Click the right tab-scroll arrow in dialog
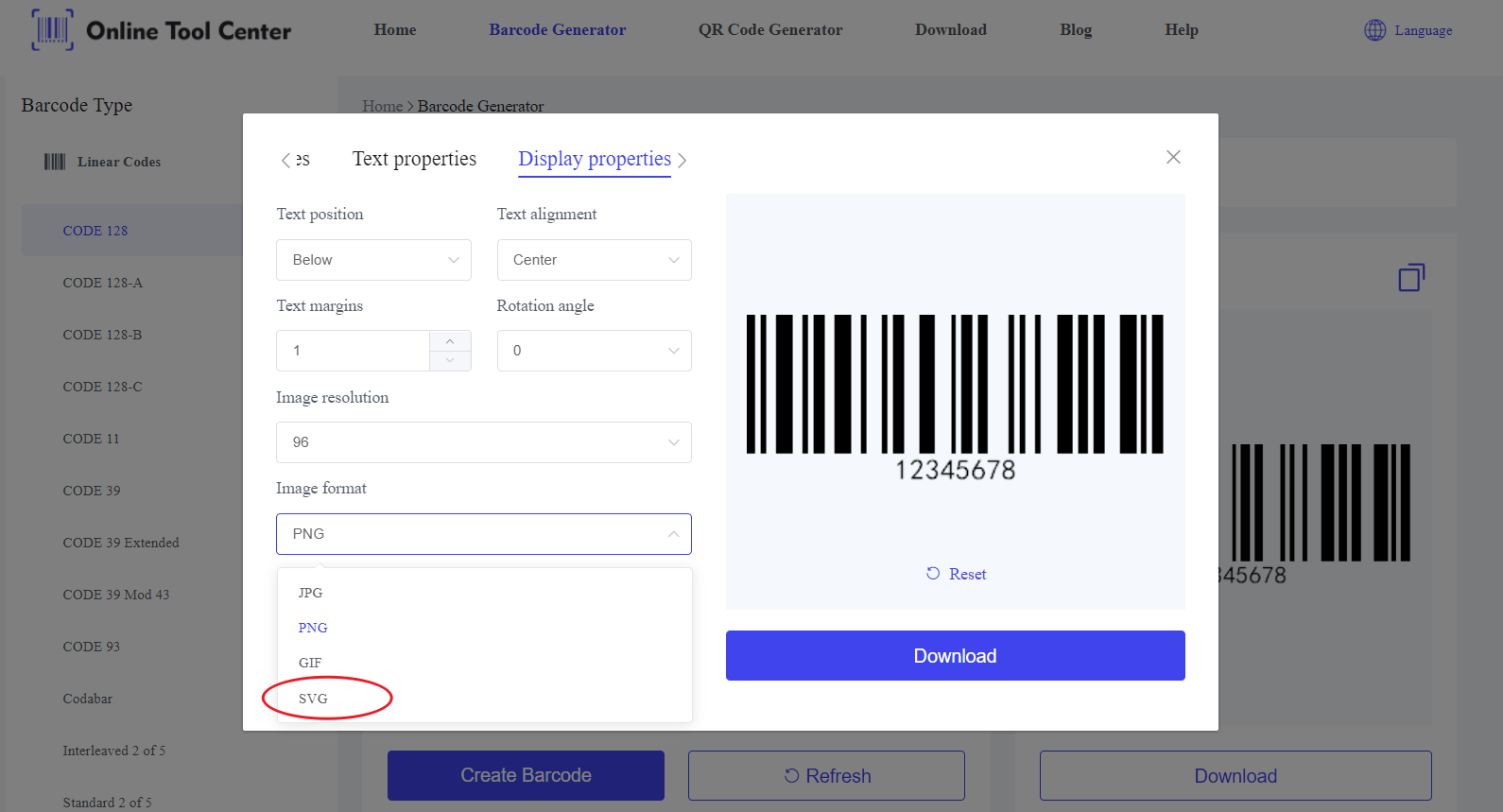This screenshot has width=1503, height=812. pos(682,161)
